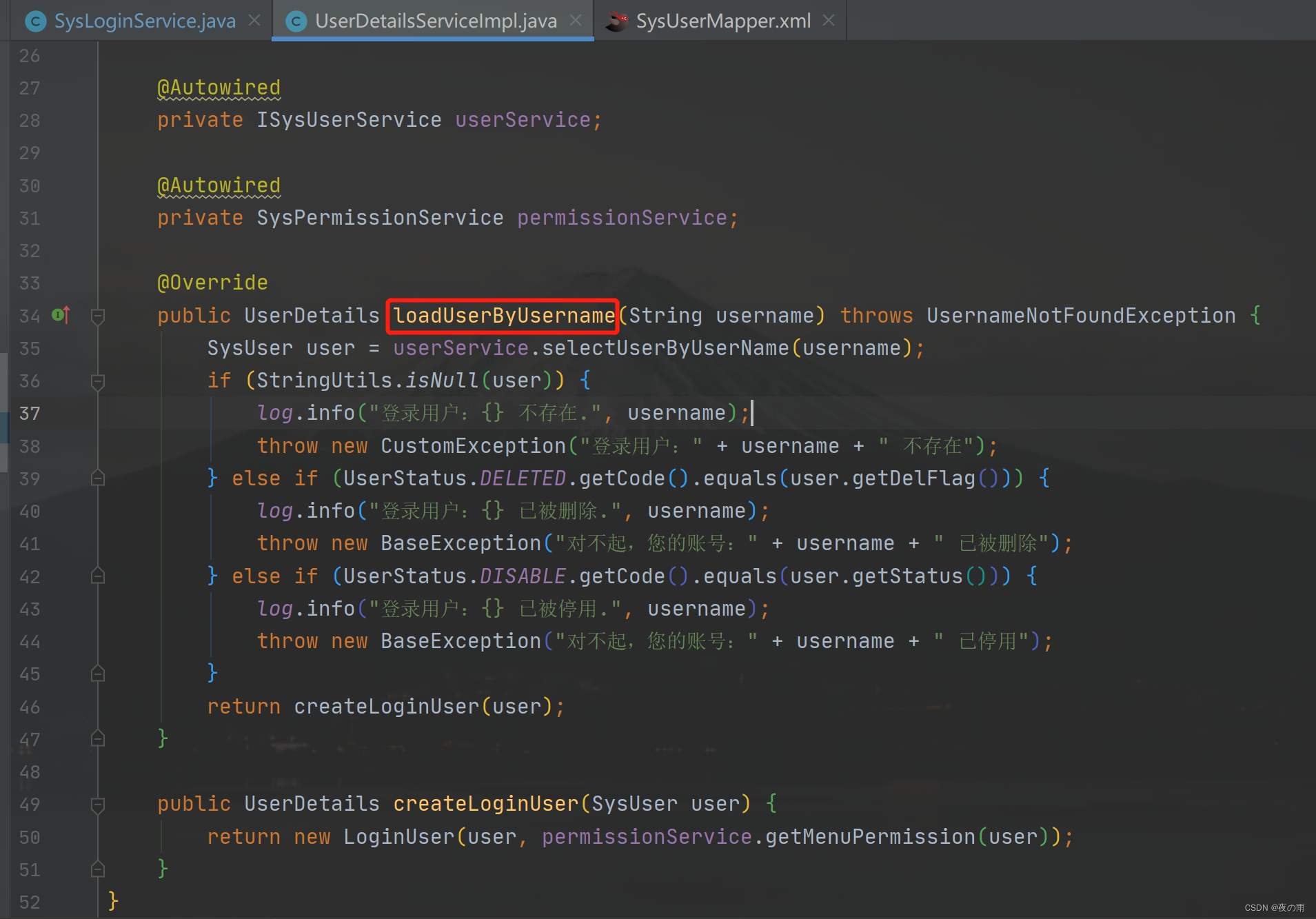
Task: Click the fold end marker at line 47
Action: tap(98, 738)
